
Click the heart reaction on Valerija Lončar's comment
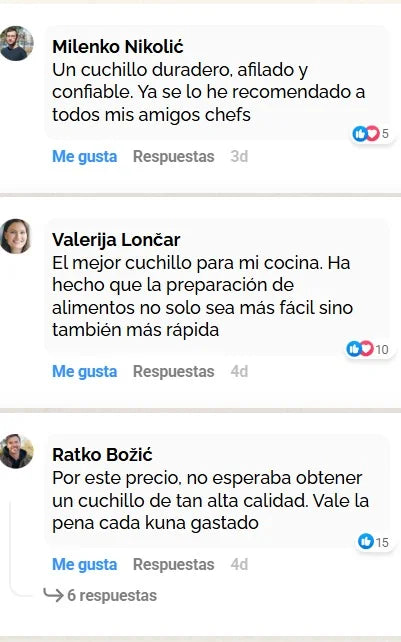pyautogui.click(x=366, y=349)
